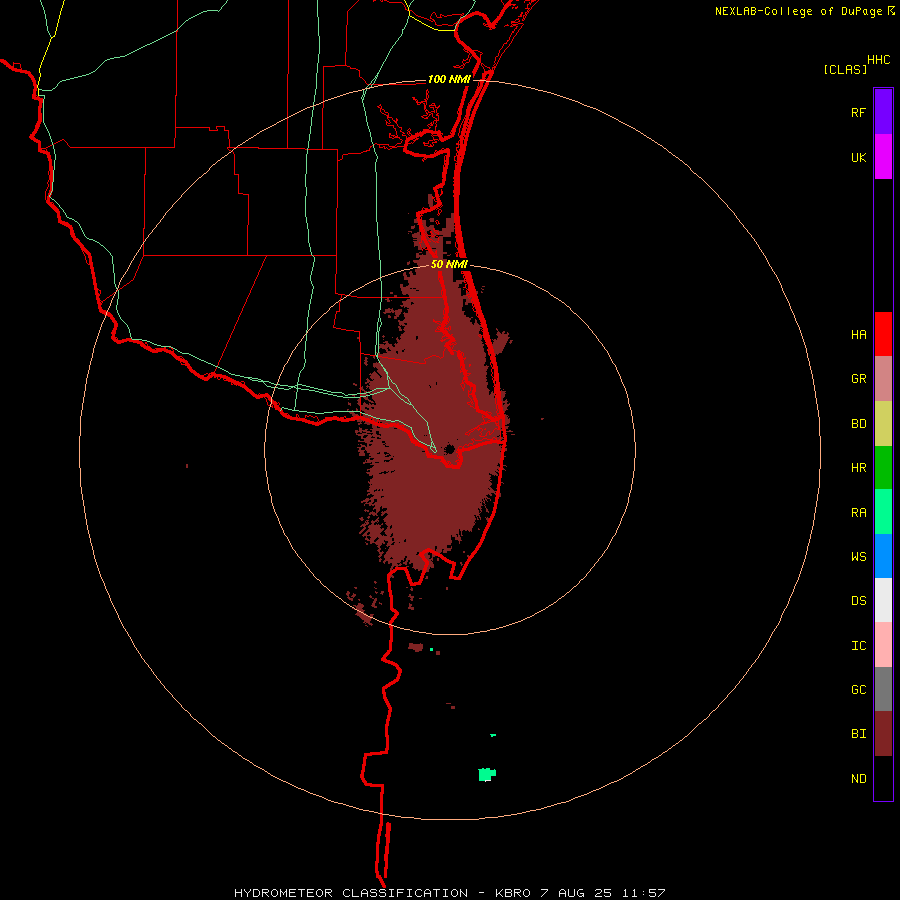The width and height of the screenshot is (900, 900).
Task: Click the 'HA' legend label
Action: (858, 335)
